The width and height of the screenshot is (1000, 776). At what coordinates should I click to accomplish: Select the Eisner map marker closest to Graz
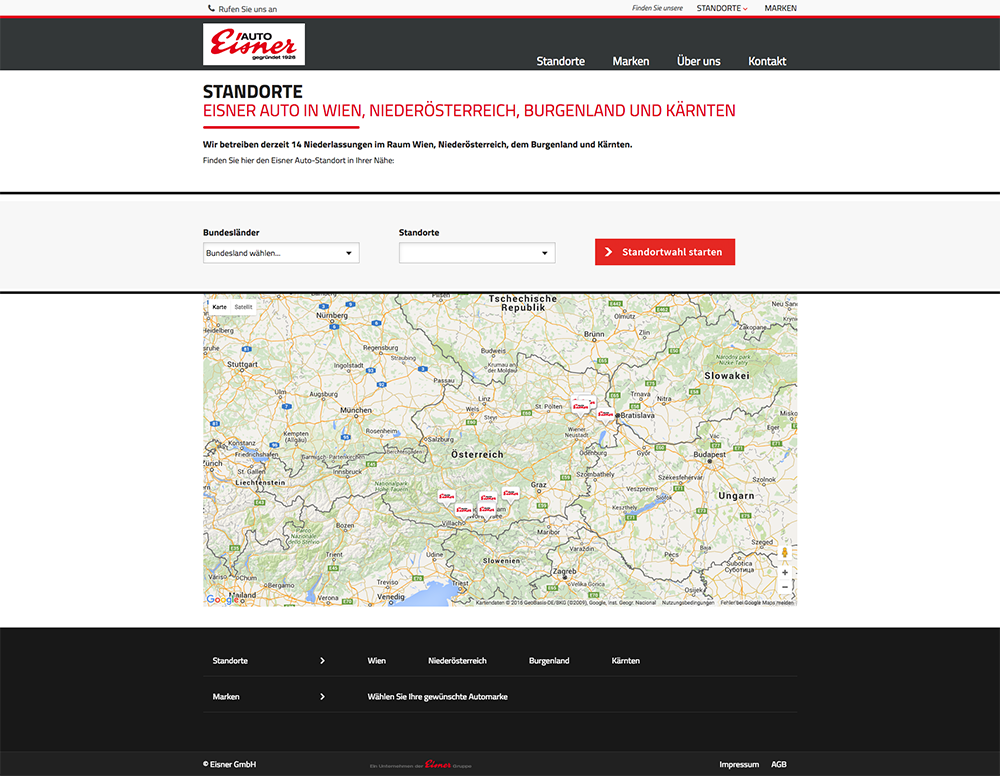pos(510,493)
